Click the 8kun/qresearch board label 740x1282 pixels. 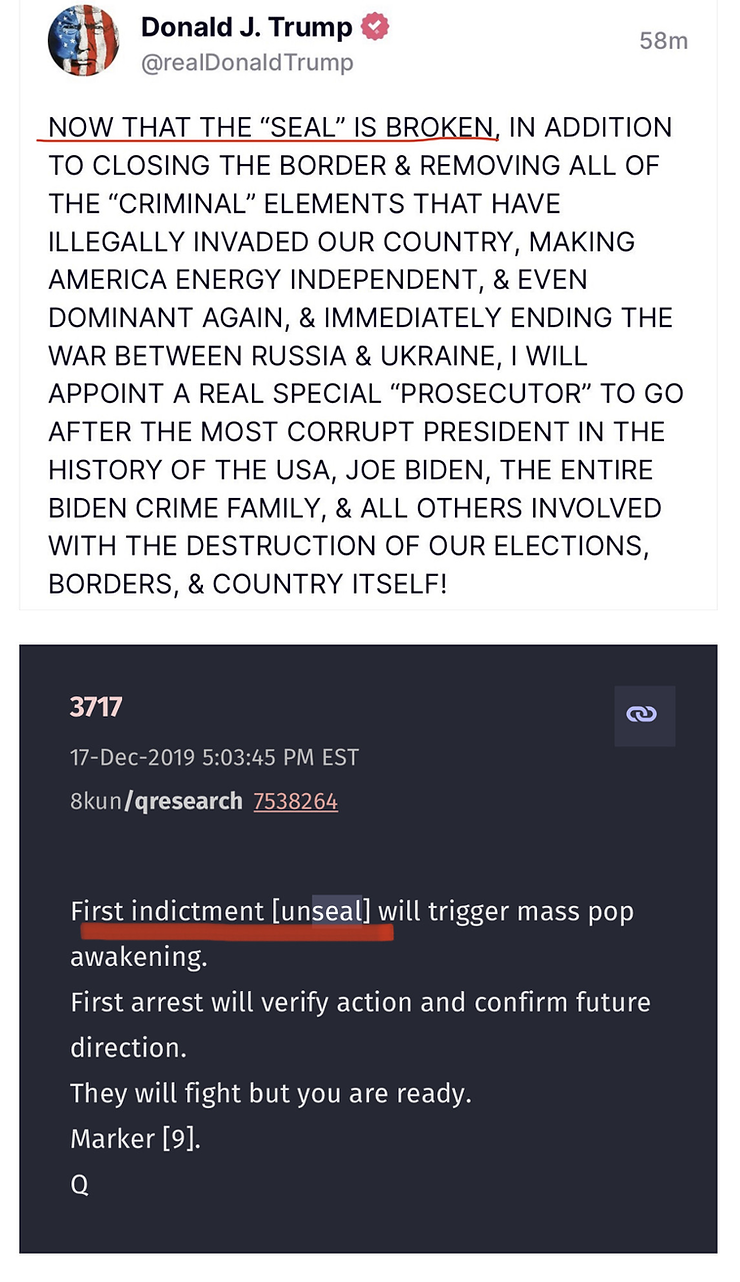[156, 801]
